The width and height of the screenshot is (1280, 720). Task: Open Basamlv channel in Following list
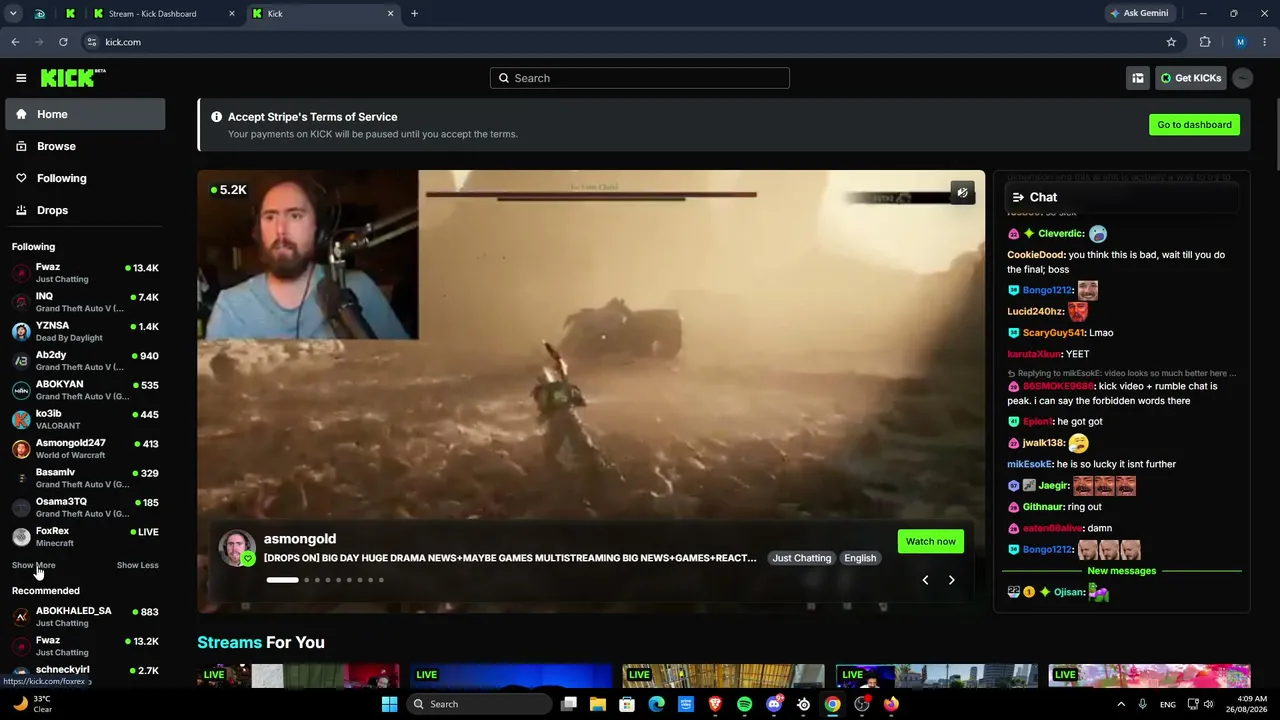click(x=85, y=478)
